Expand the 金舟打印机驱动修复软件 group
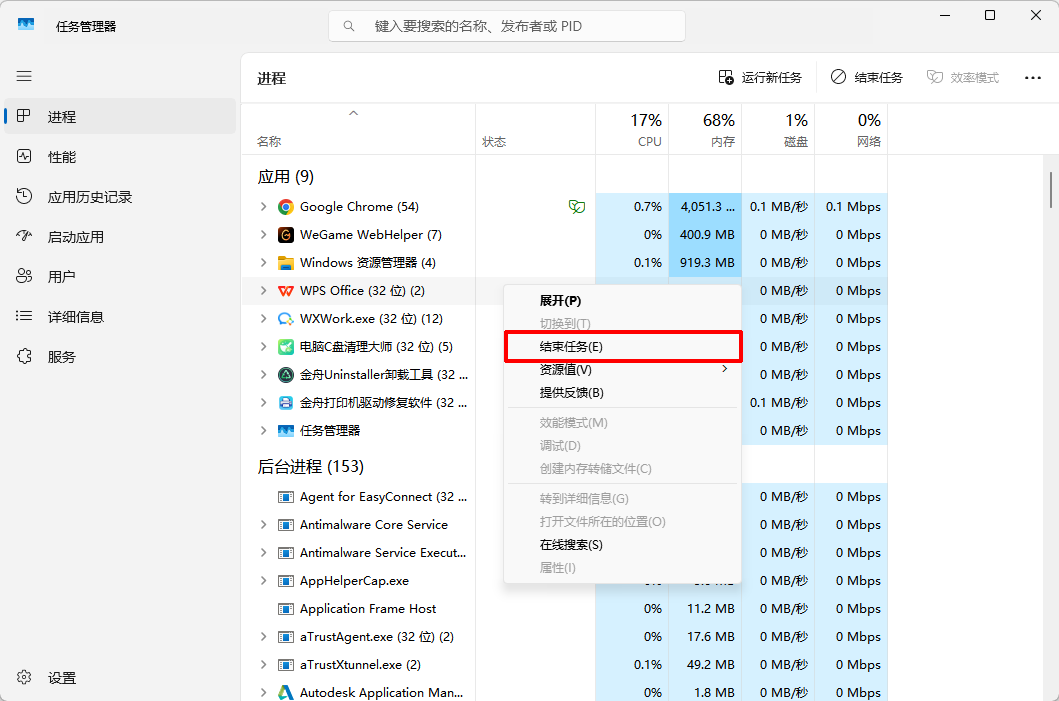 263,403
